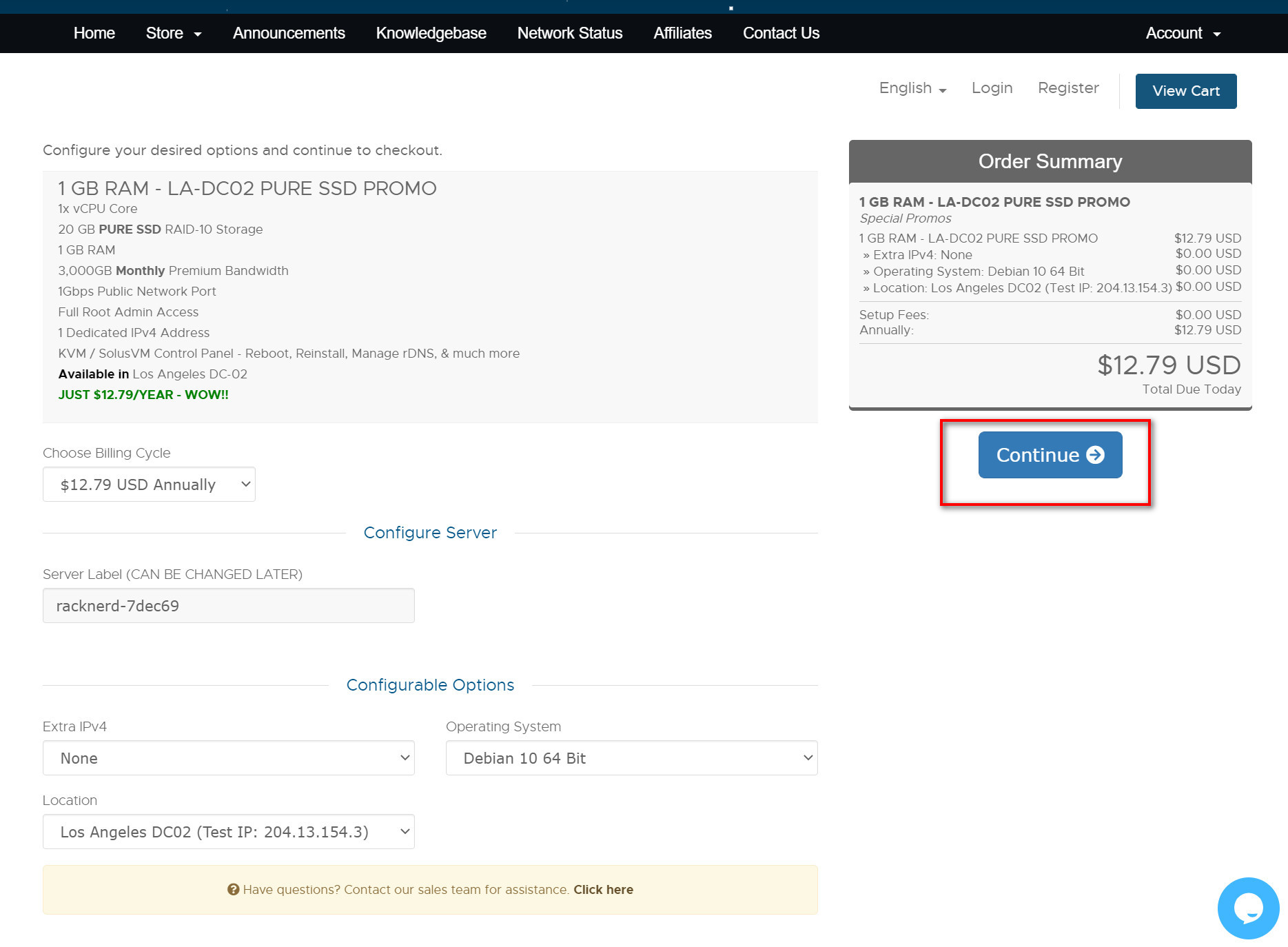Navigate to Knowledgebase
The height and width of the screenshot is (947, 1288).
coord(431,33)
